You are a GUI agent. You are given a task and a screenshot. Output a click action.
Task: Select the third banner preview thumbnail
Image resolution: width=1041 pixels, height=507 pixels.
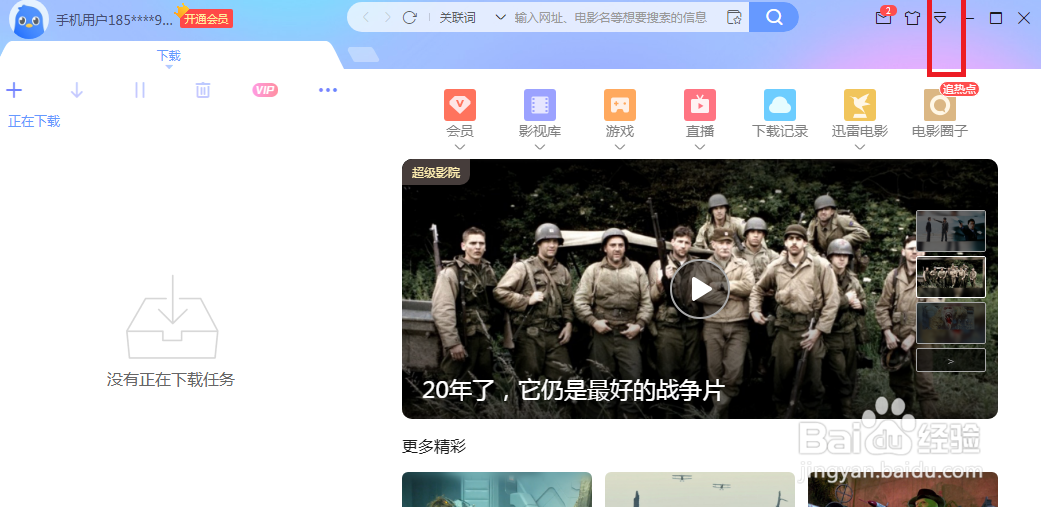pos(951,323)
